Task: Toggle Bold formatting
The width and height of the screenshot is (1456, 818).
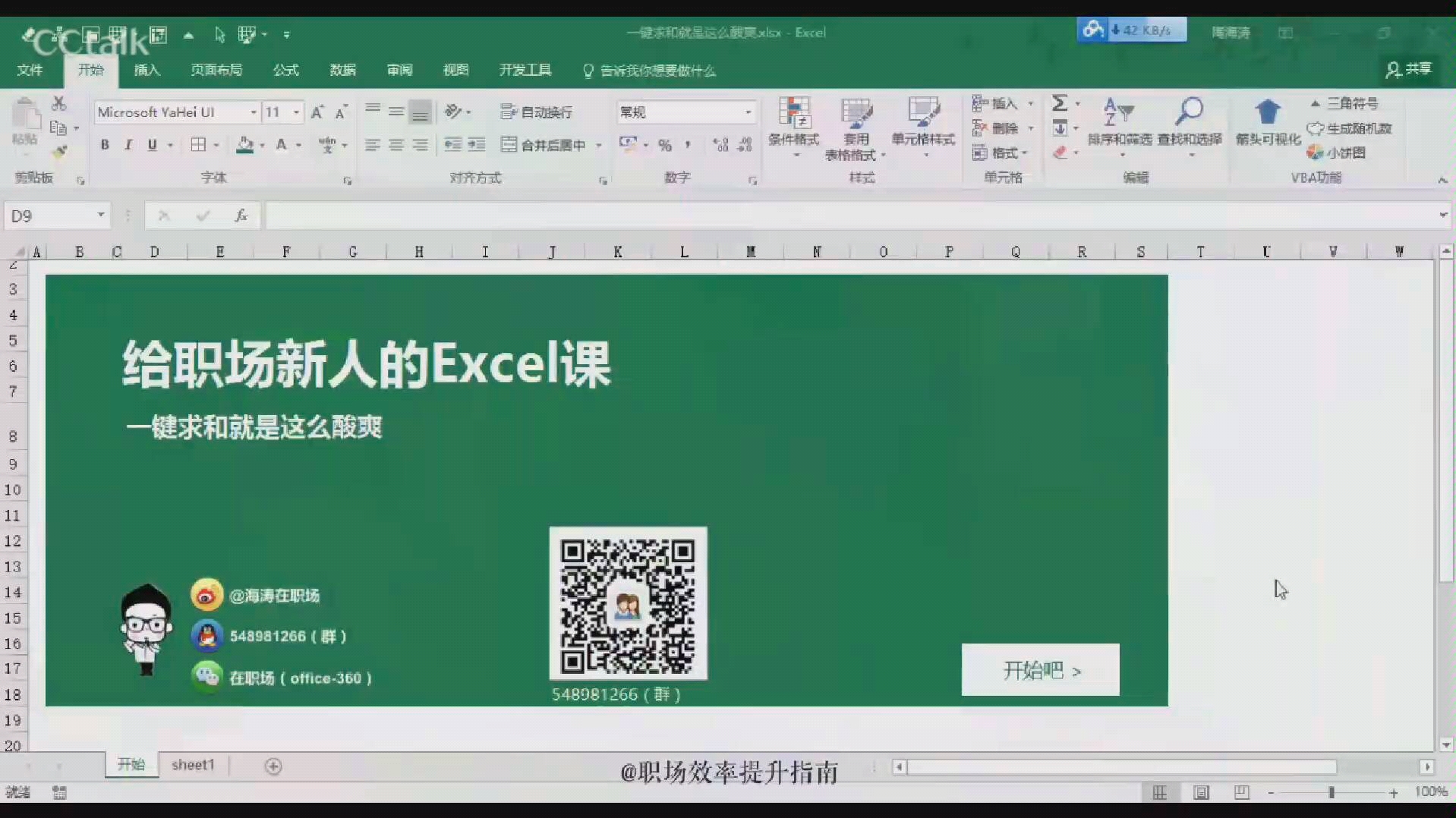Action: click(105, 145)
